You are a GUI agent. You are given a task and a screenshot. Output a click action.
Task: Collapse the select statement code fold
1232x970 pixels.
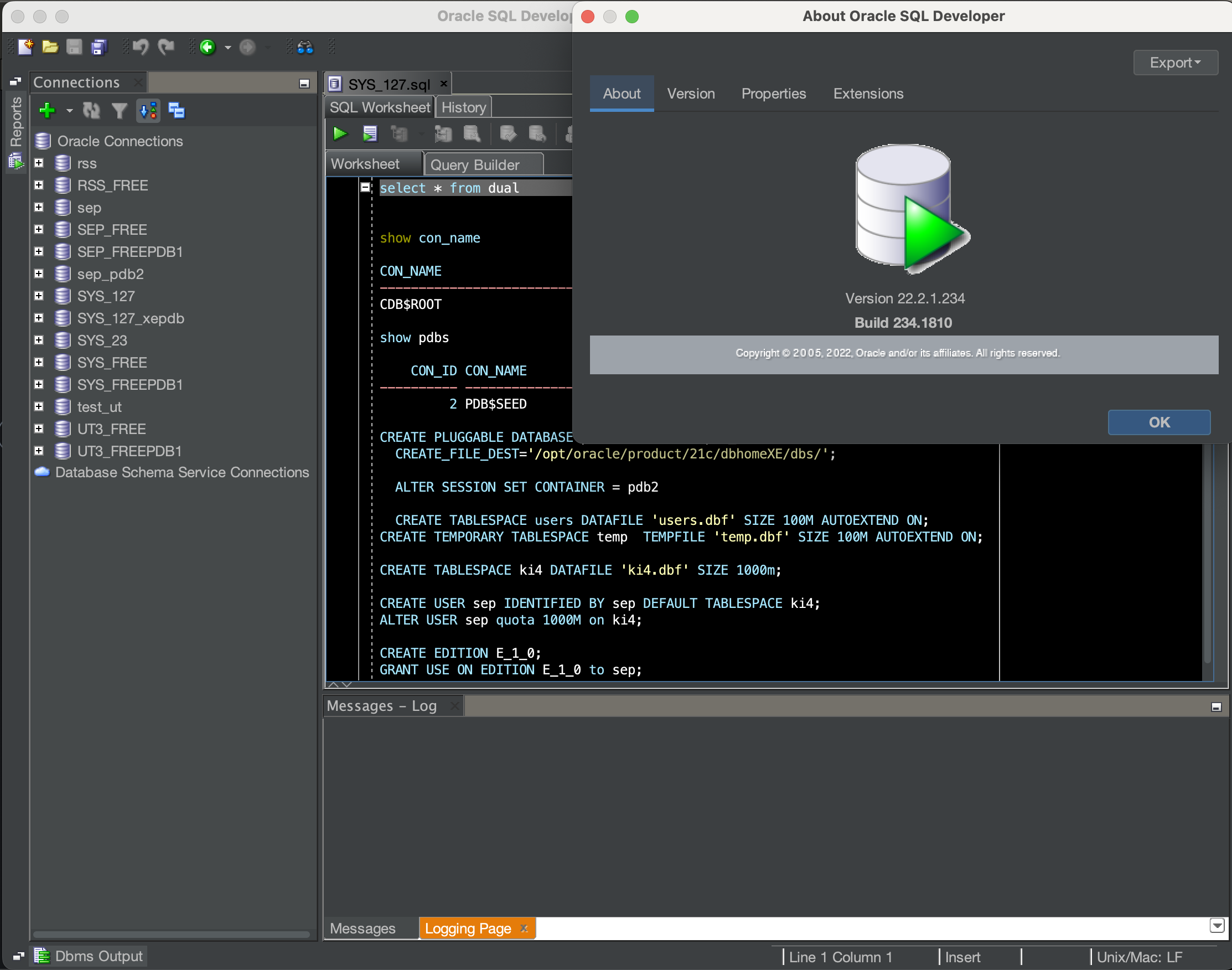pos(366,187)
